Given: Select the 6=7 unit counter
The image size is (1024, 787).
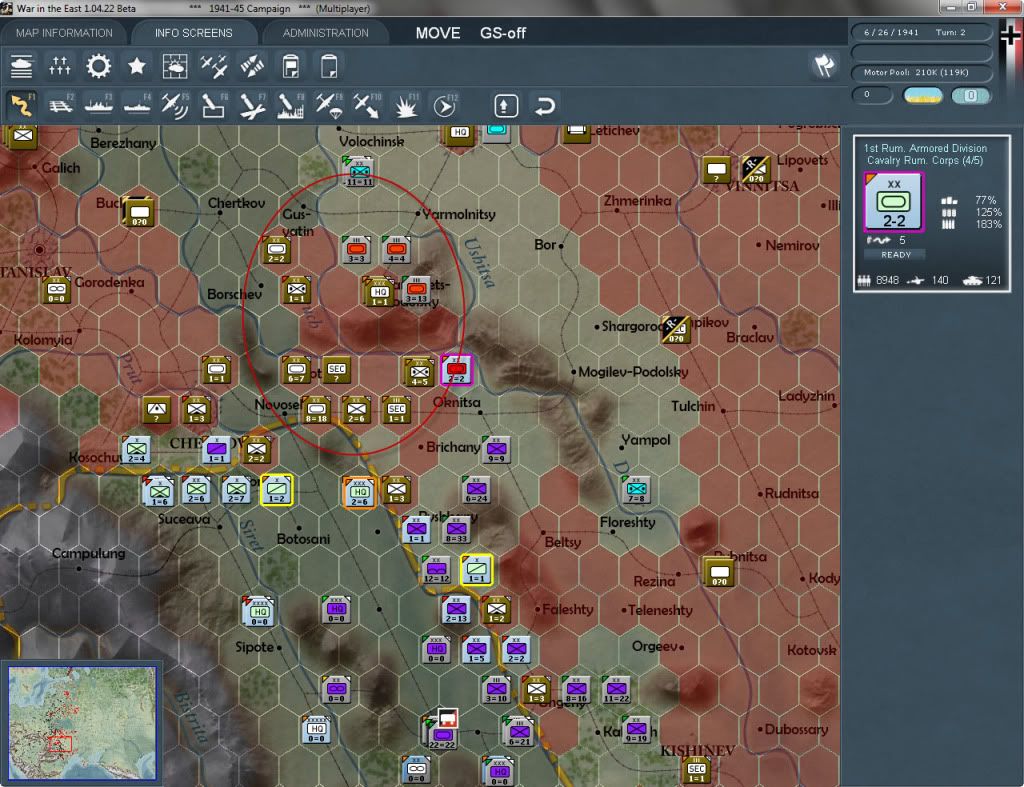Looking at the screenshot, I should [296, 370].
